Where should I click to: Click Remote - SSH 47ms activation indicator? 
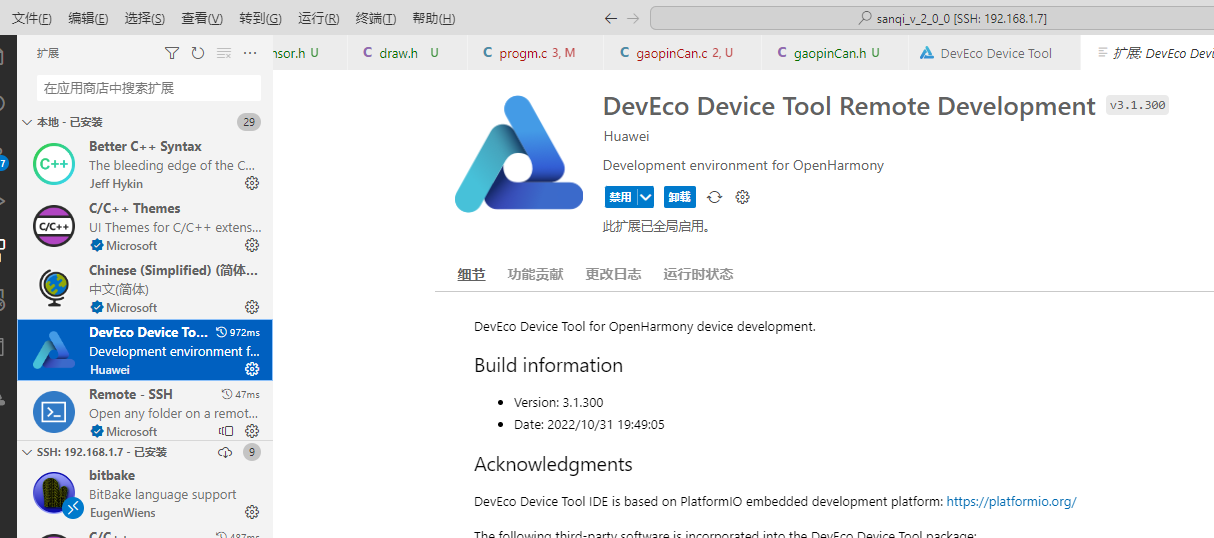click(240, 394)
